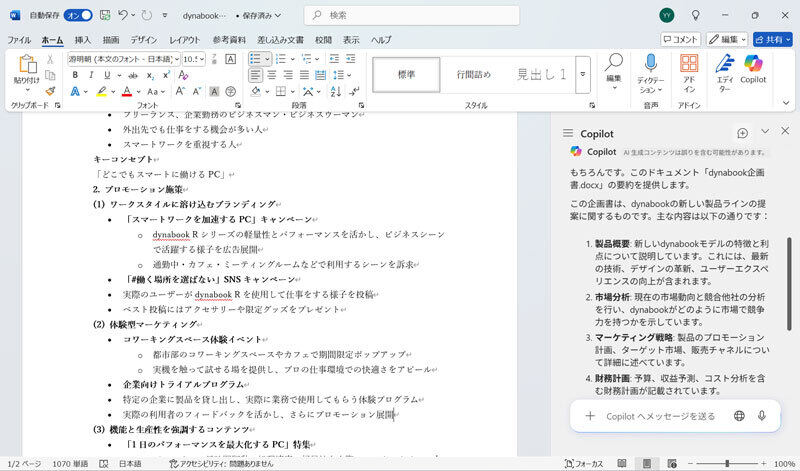Click the 貼り付け paste icon
The width and height of the screenshot is (800, 471).
(27, 64)
